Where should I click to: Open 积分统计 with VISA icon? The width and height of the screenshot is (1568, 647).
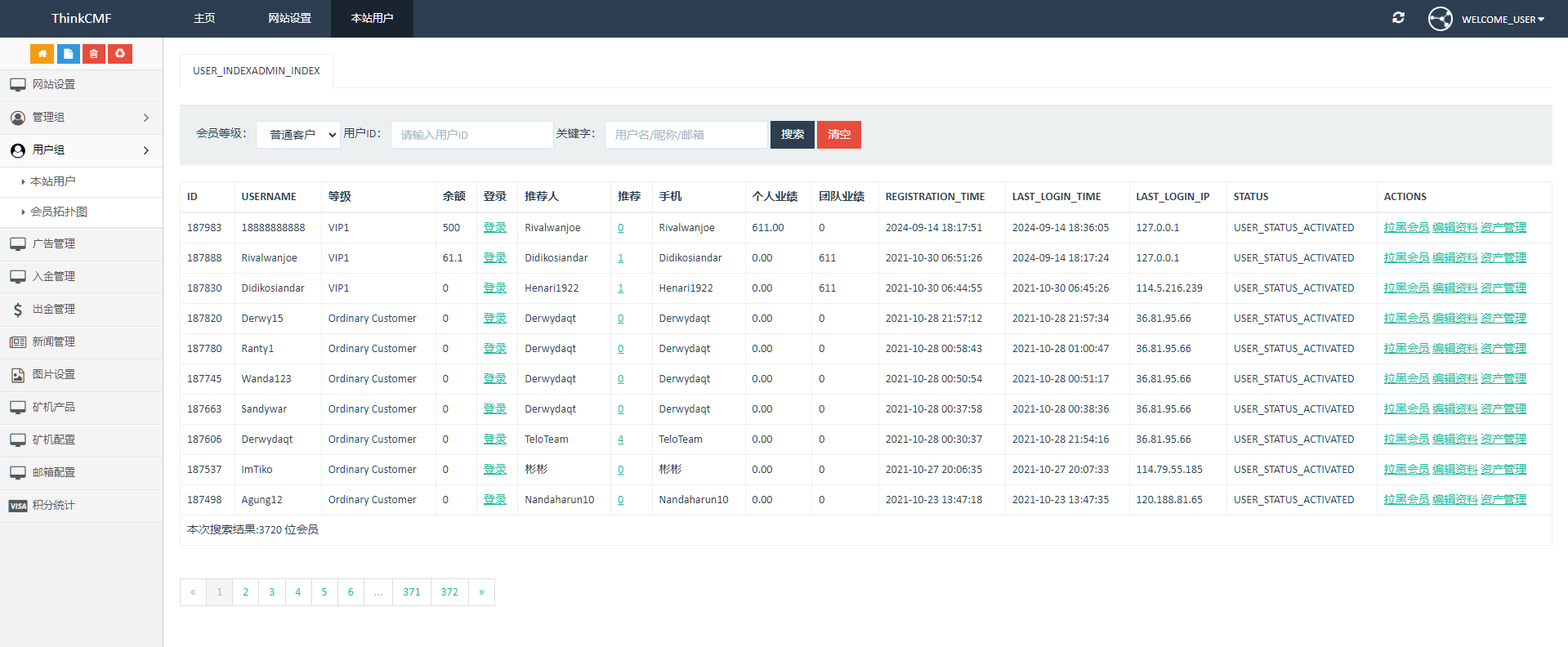point(82,506)
